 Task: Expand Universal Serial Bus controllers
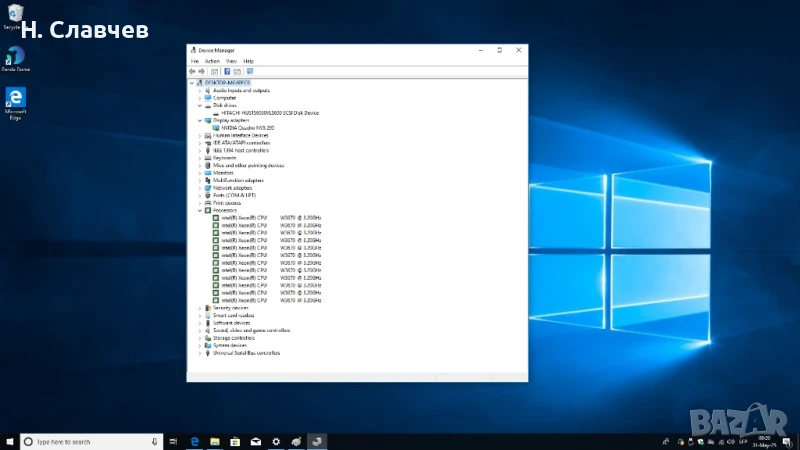pyautogui.click(x=200, y=353)
